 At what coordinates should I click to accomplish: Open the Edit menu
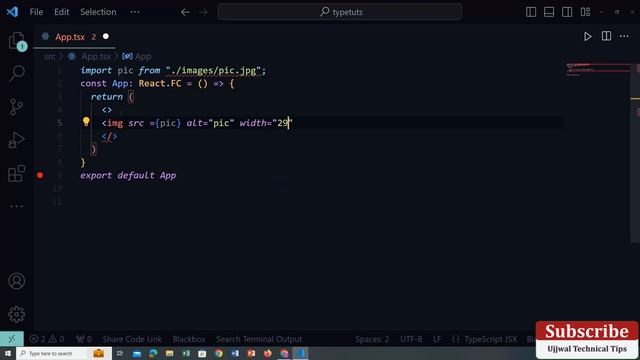[62, 12]
